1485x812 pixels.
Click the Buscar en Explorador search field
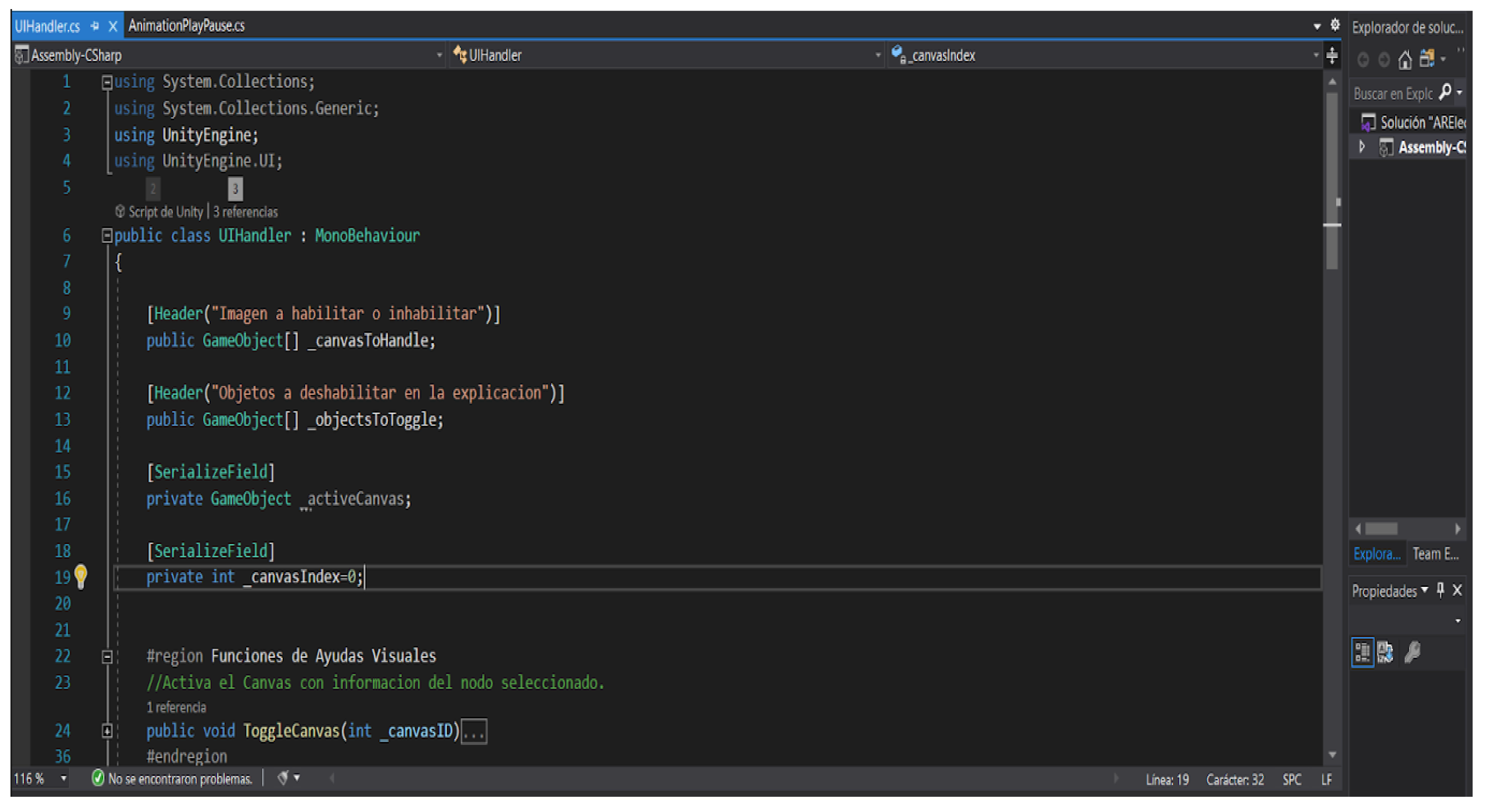[1392, 93]
